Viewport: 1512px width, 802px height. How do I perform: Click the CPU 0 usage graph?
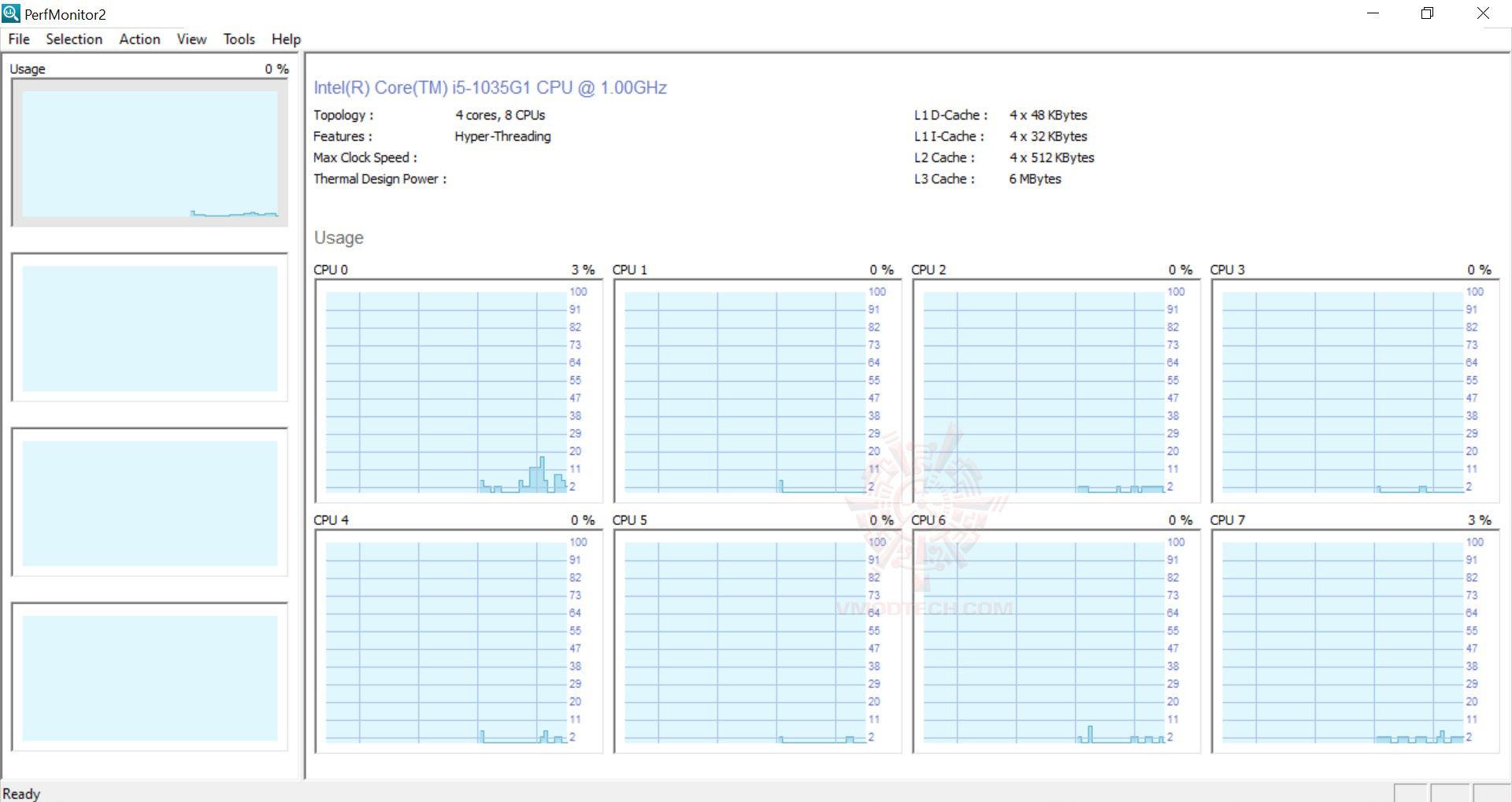pos(458,390)
